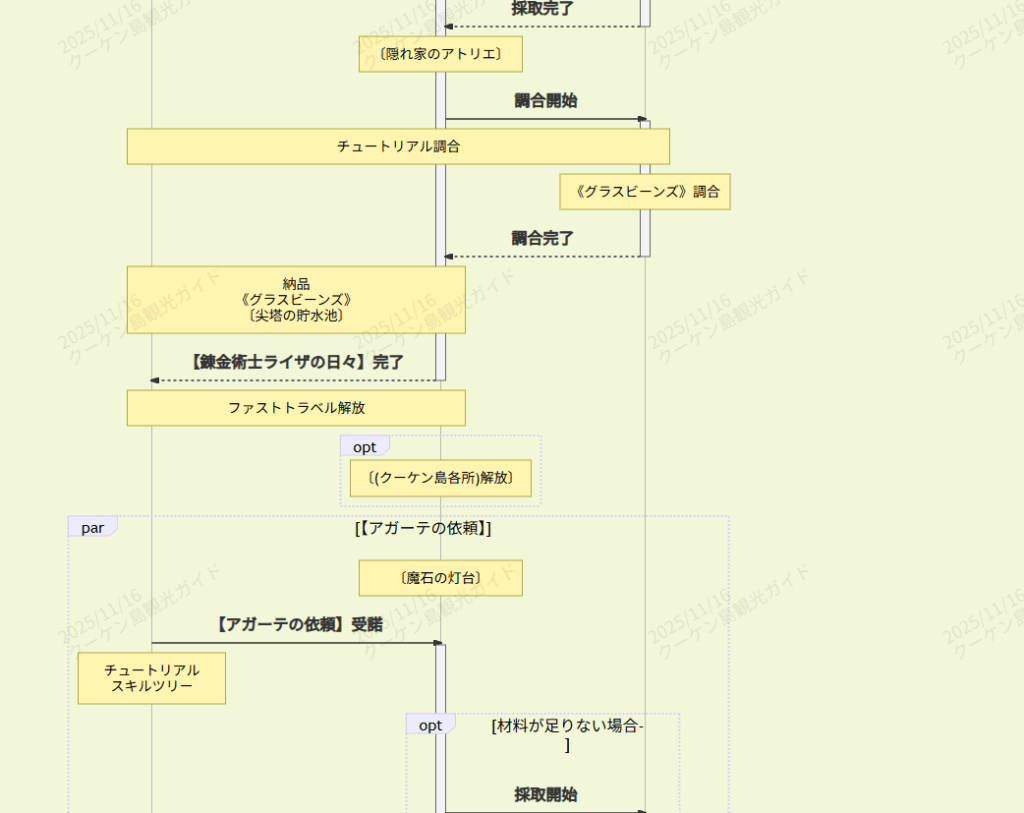This screenshot has width=1024, height=813.
Task: Select the 〔(クーケン島各所)解放〕 note box
Action: pos(440,478)
